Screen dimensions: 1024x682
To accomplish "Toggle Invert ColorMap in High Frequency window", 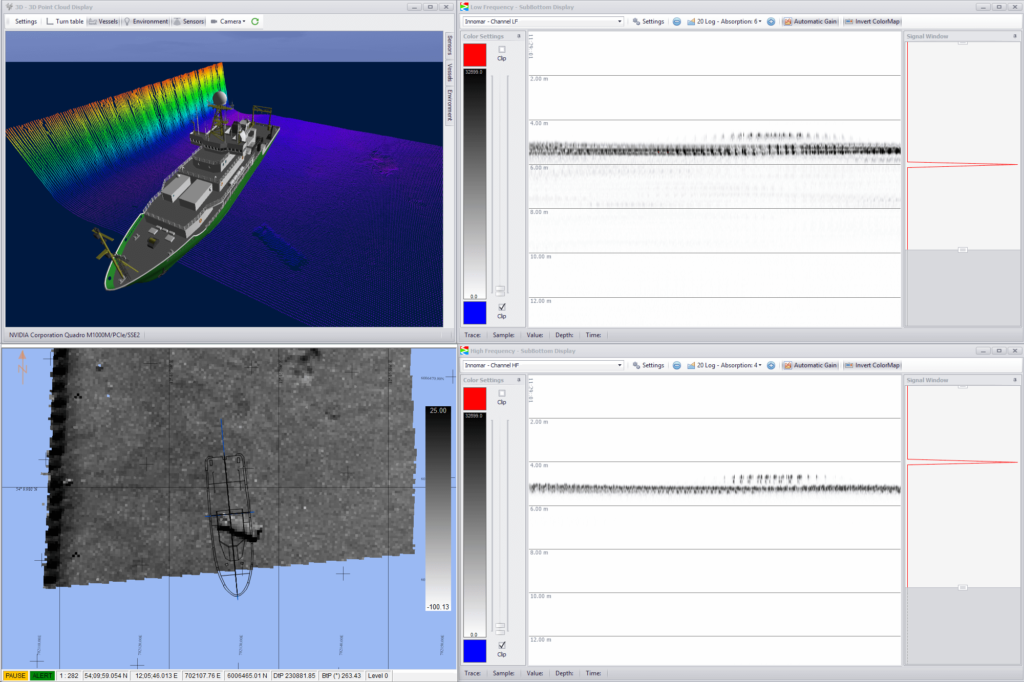I will (x=872, y=365).
